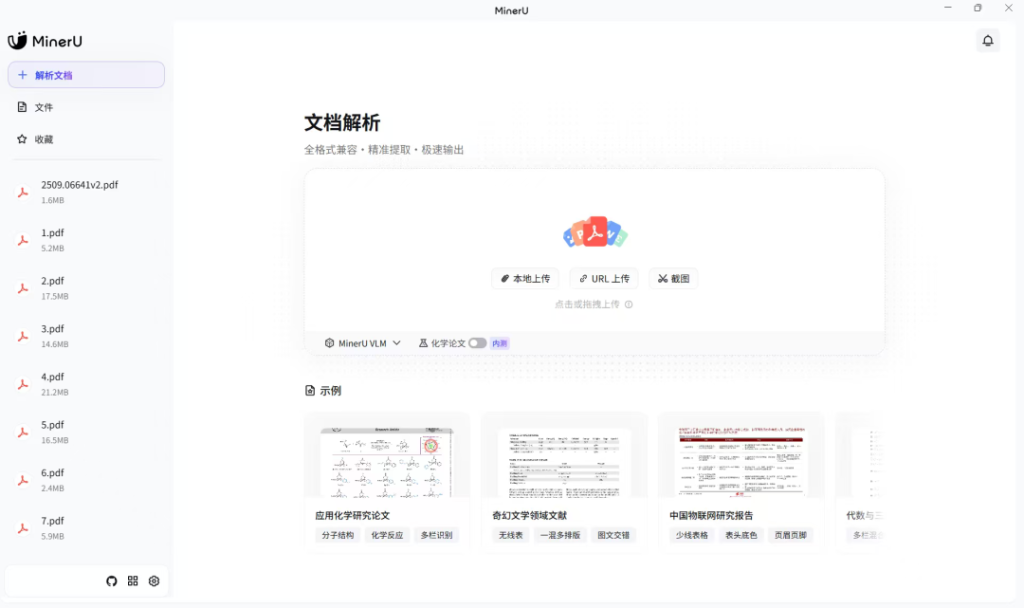
Task: Click the 内测 beta badge next to toggle
Action: (x=499, y=342)
